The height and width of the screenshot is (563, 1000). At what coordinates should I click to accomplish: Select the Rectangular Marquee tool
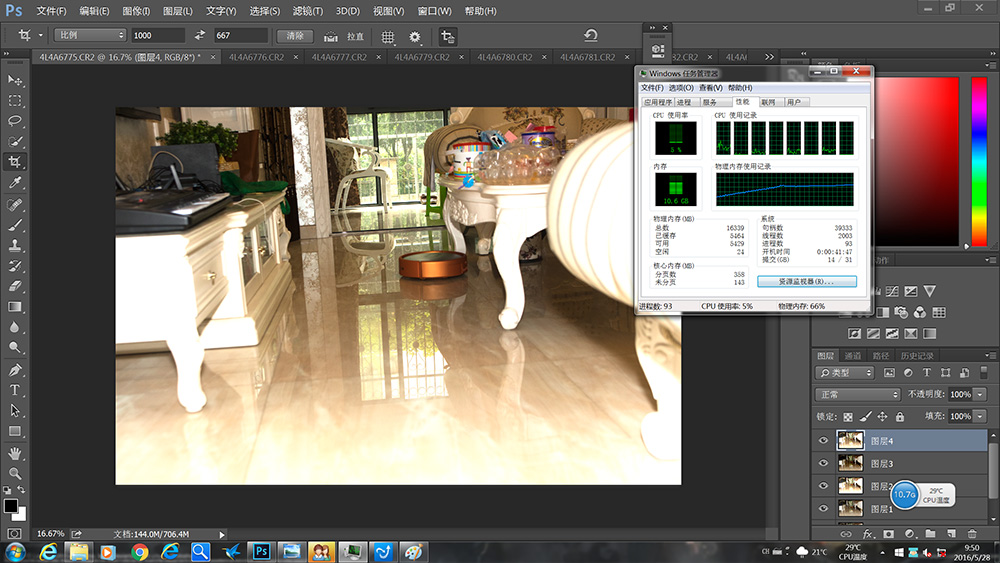pos(15,101)
